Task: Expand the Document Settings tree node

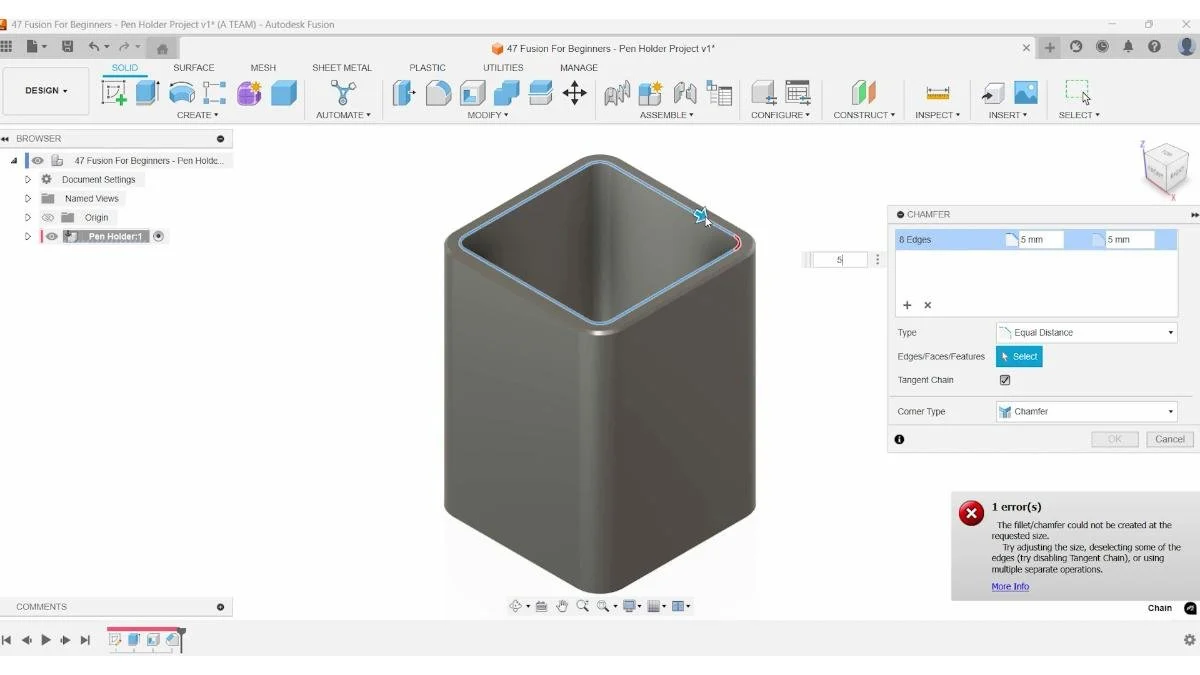Action: pos(28,180)
